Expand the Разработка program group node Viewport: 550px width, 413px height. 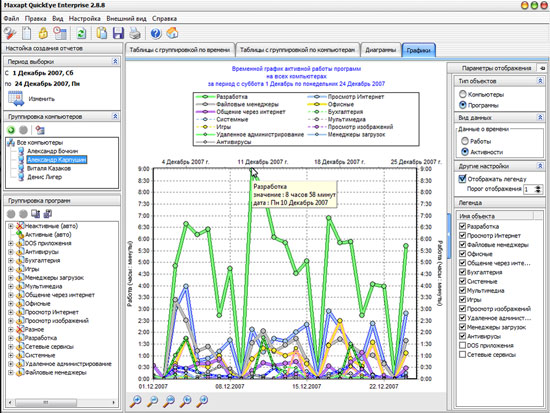point(11,338)
